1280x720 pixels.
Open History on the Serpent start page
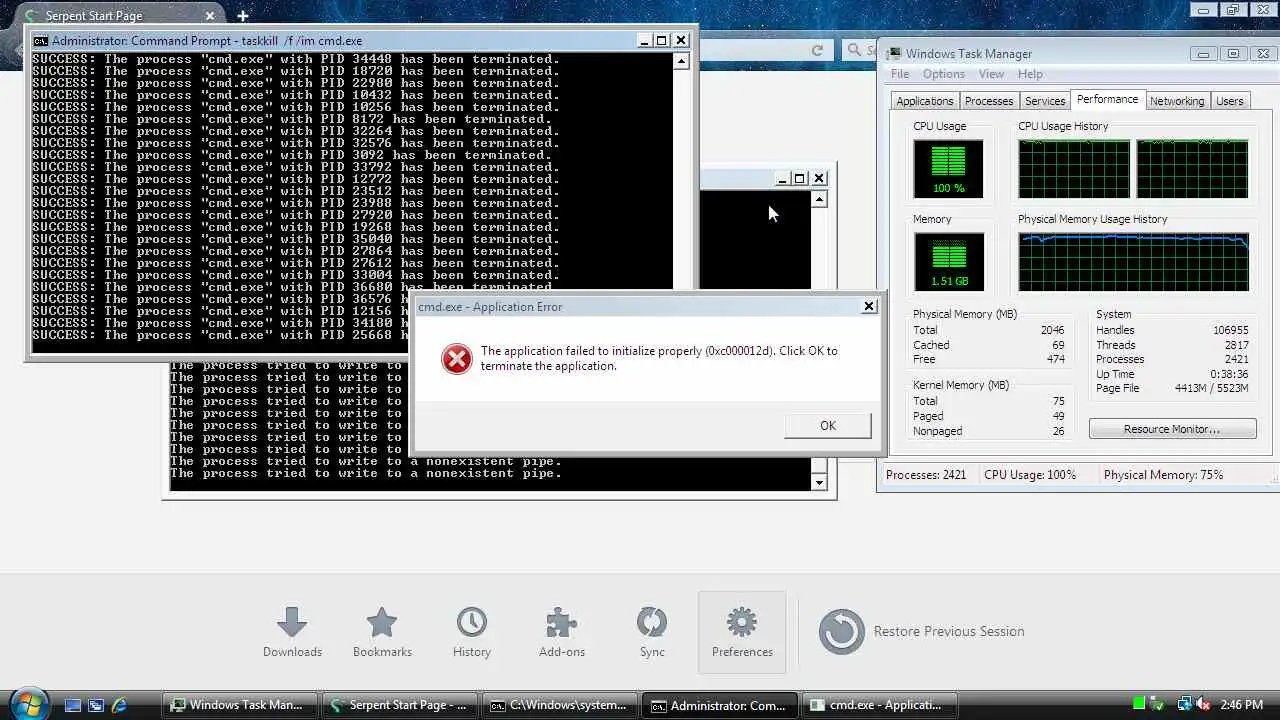(472, 632)
